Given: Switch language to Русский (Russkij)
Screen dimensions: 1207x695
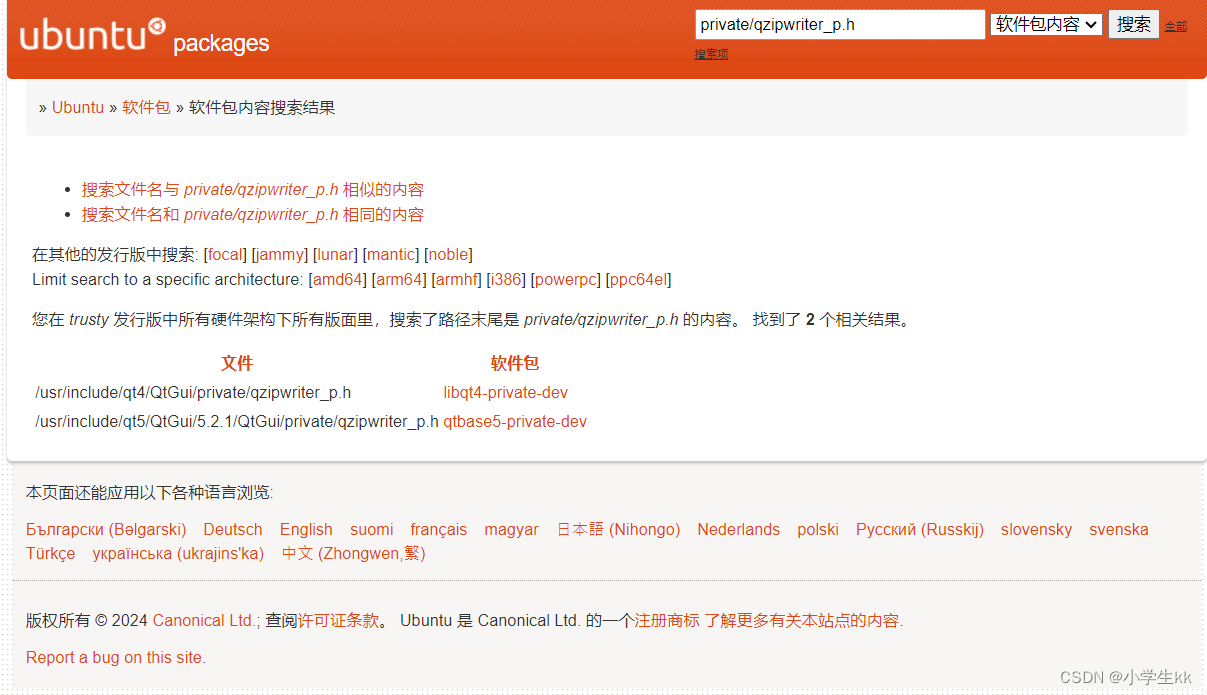Looking at the screenshot, I should point(920,530).
